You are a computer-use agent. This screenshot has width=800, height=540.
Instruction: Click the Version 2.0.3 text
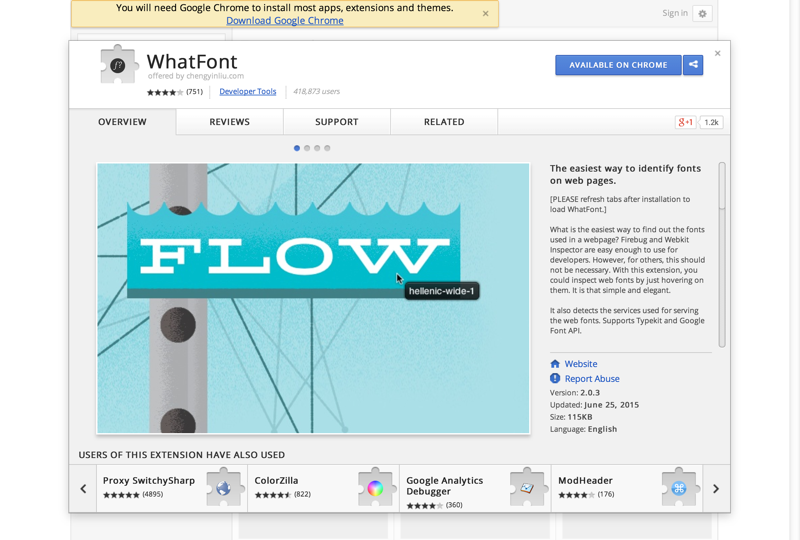pos(574,392)
